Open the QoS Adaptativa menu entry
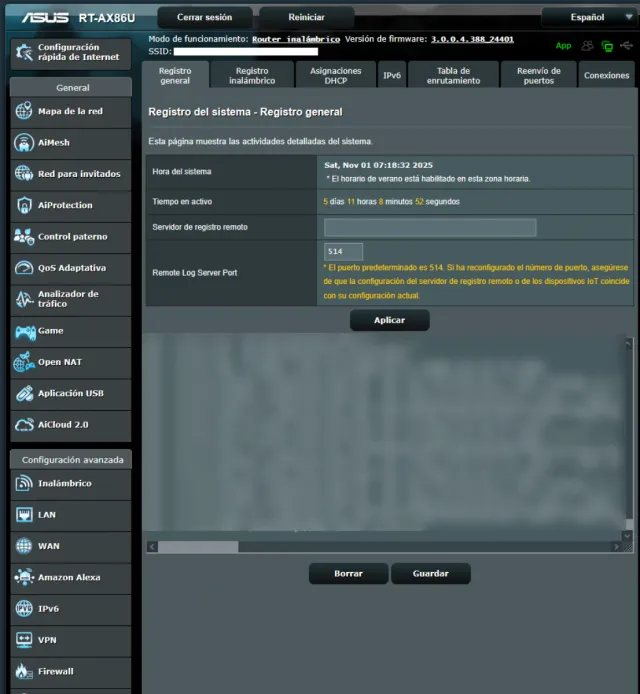Viewport: 640px width, 694px height. point(71,268)
